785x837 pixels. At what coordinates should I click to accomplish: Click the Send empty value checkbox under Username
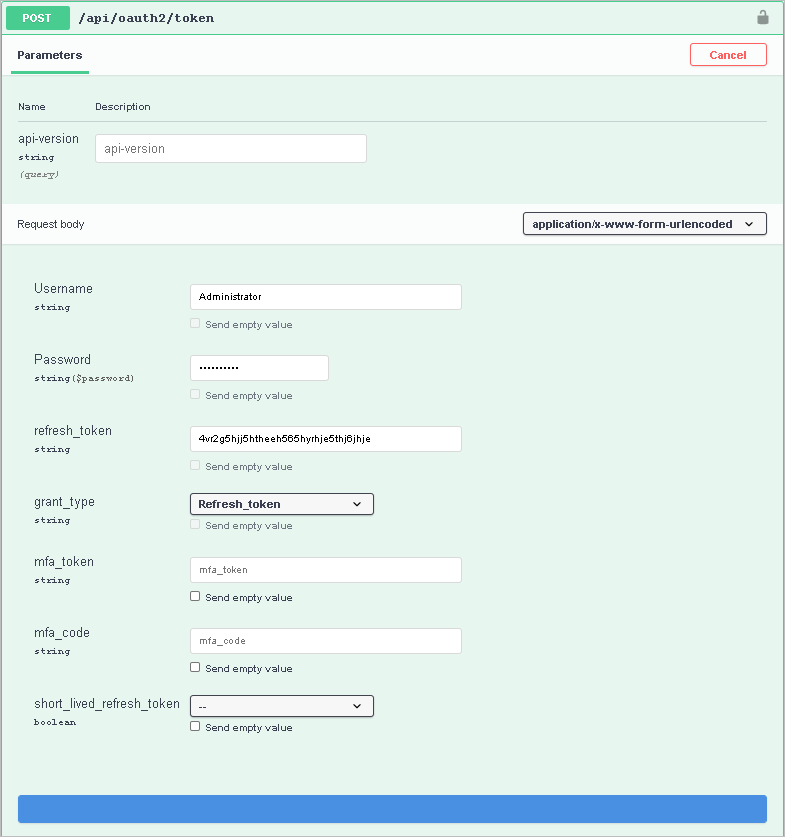(195, 323)
